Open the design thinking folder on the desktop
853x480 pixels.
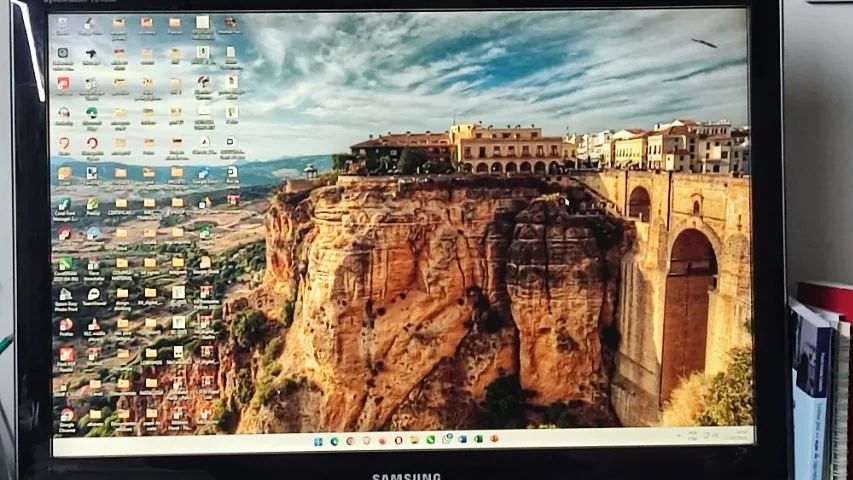(x=122, y=300)
